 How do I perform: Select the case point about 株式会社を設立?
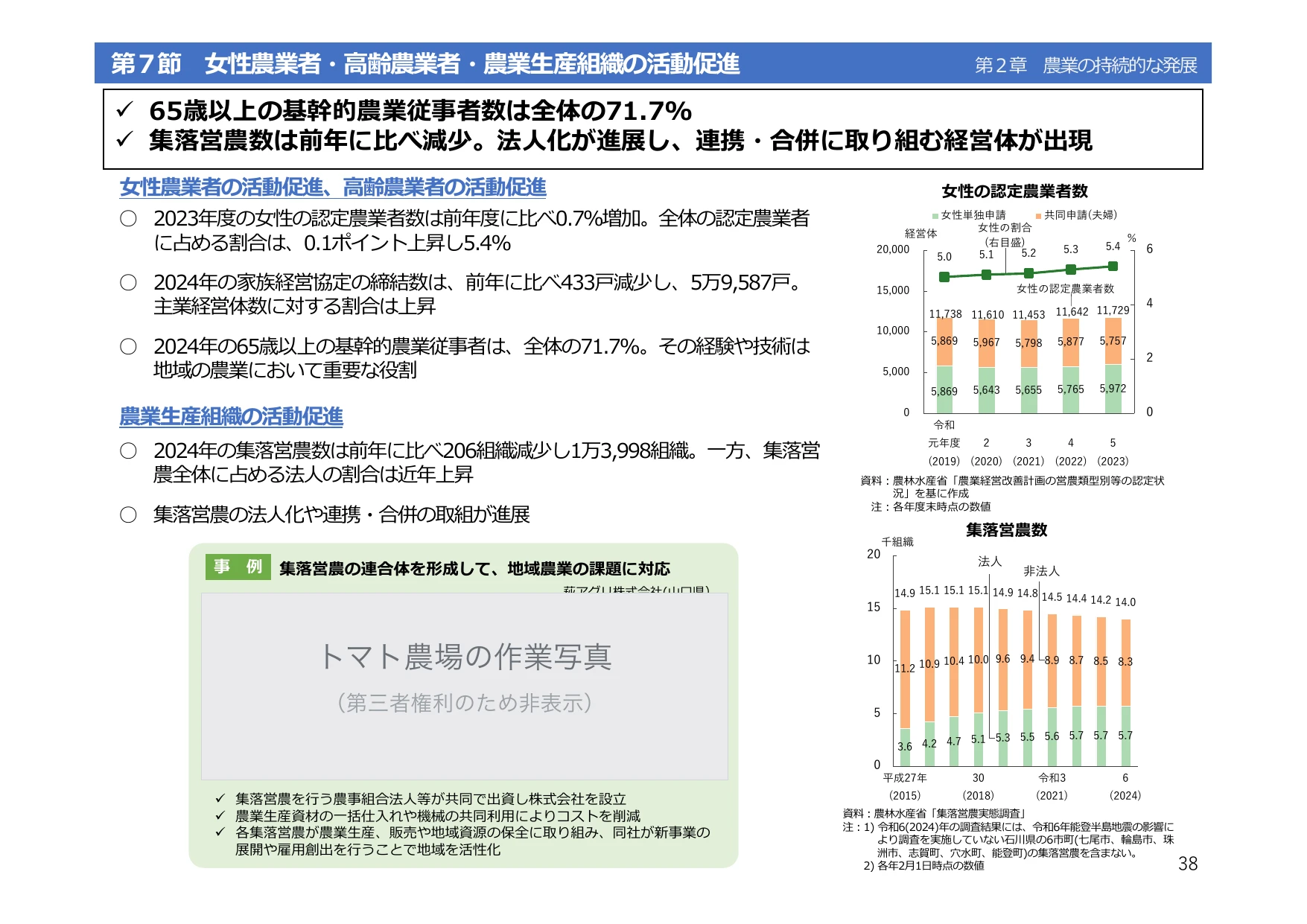click(430, 799)
